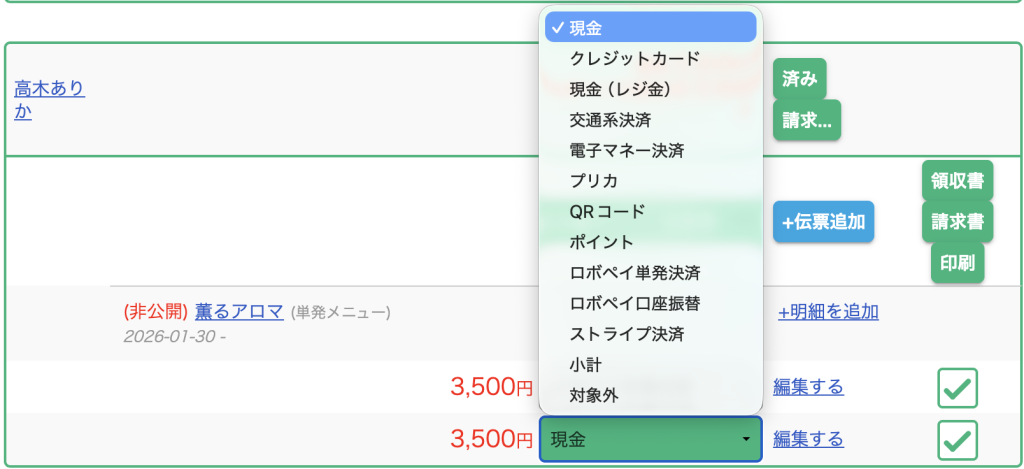Image resolution: width=1024 pixels, height=469 pixels.
Task: Select 対象外 at the list bottom
Action: 650,395
